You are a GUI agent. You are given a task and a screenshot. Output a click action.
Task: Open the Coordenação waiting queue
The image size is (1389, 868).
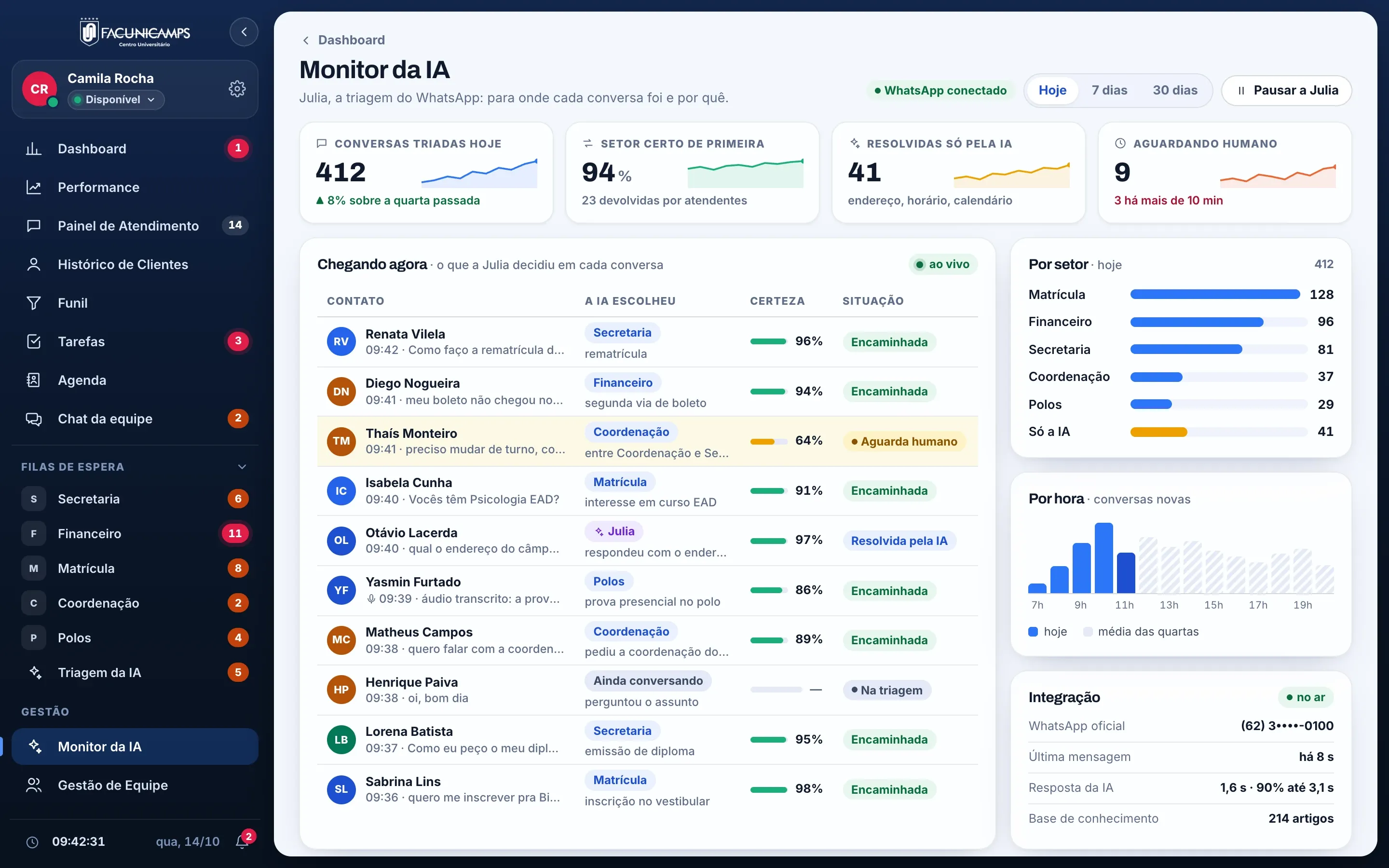pos(135,603)
